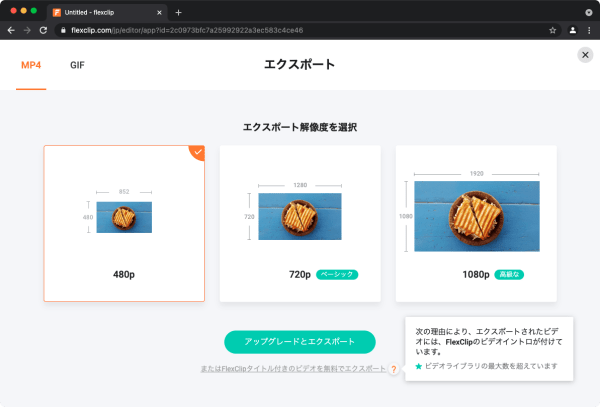Select the 720p resolution card
The width and height of the screenshot is (600, 407).
coord(300,223)
